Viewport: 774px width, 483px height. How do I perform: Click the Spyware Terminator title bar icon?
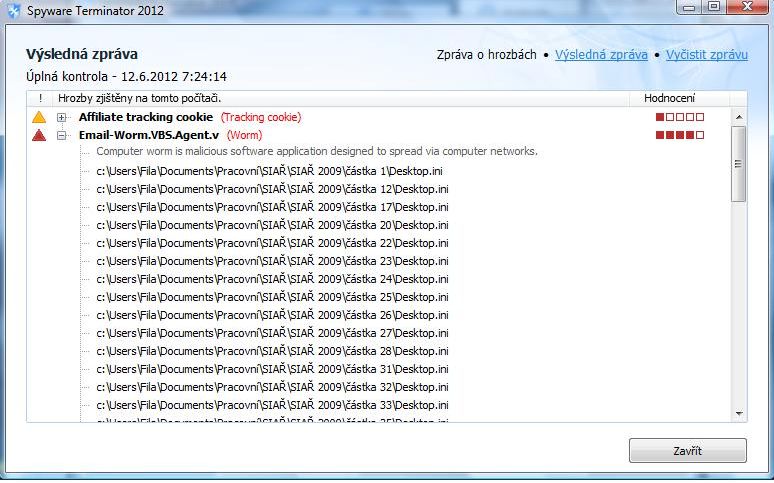13,10
